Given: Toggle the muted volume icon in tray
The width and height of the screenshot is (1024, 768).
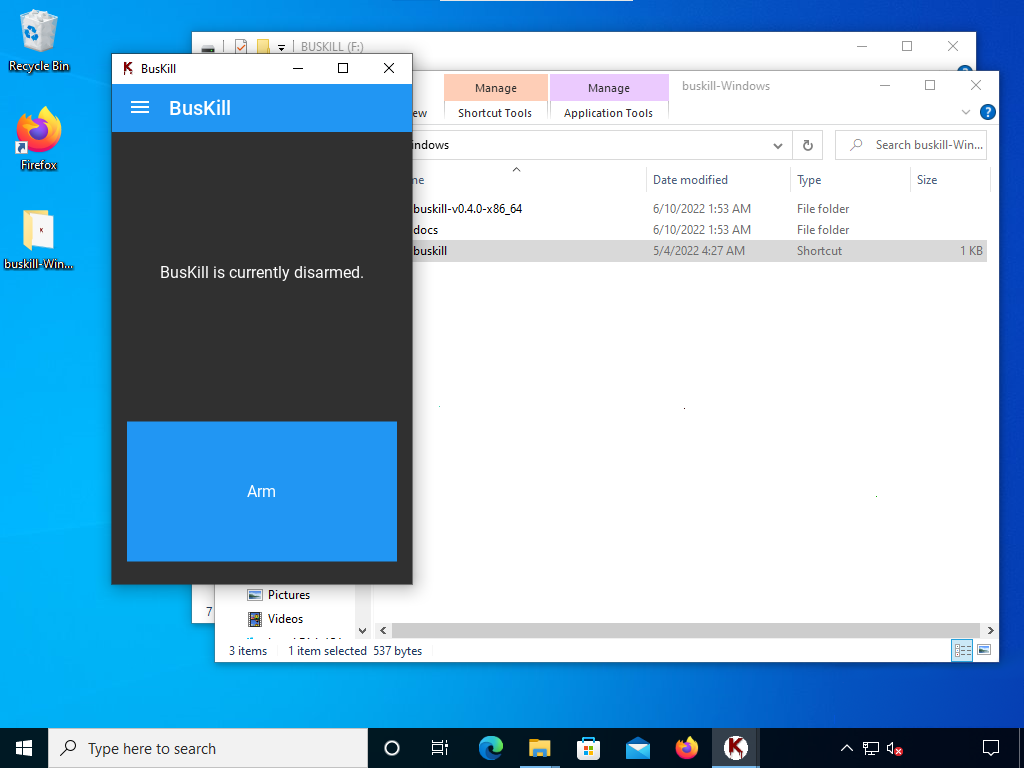Looking at the screenshot, I should (x=895, y=748).
